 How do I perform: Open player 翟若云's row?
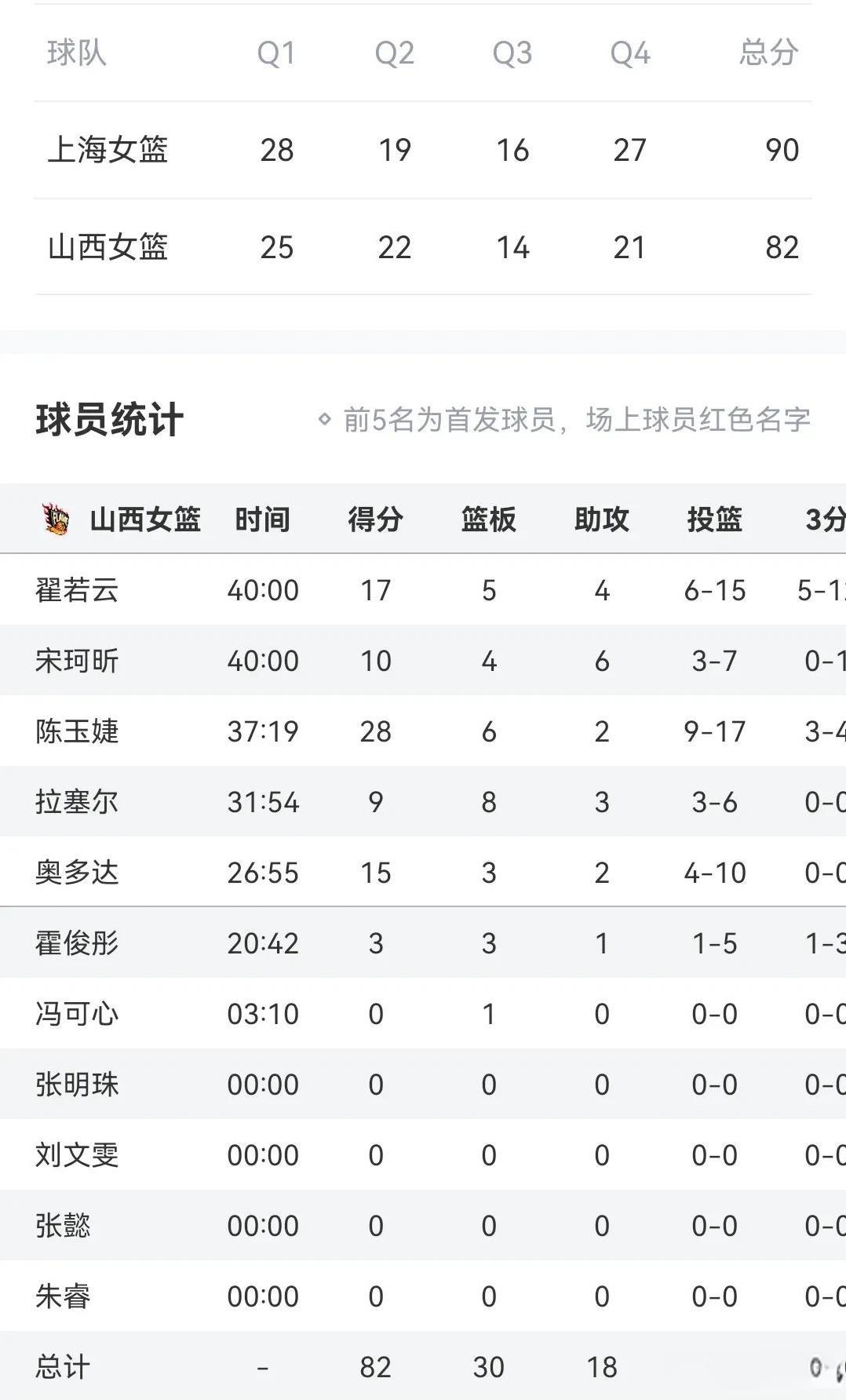pyautogui.click(x=423, y=590)
